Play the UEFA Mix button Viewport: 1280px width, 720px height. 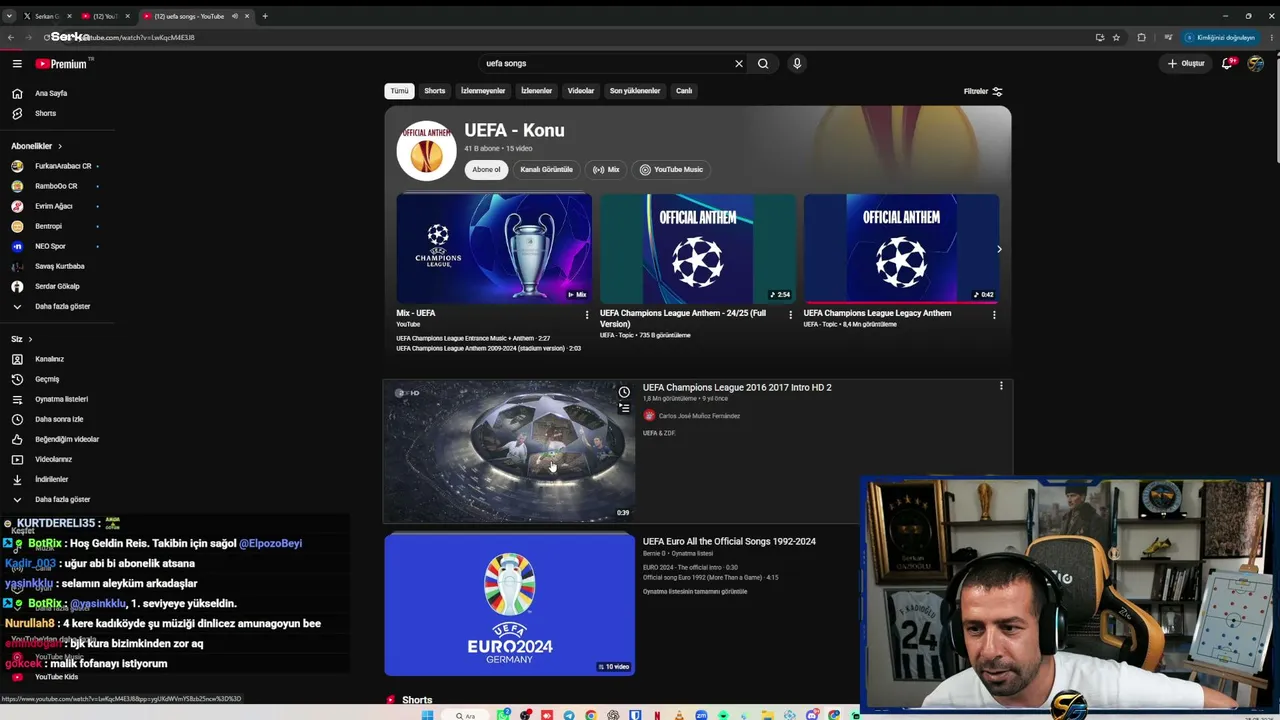(606, 170)
